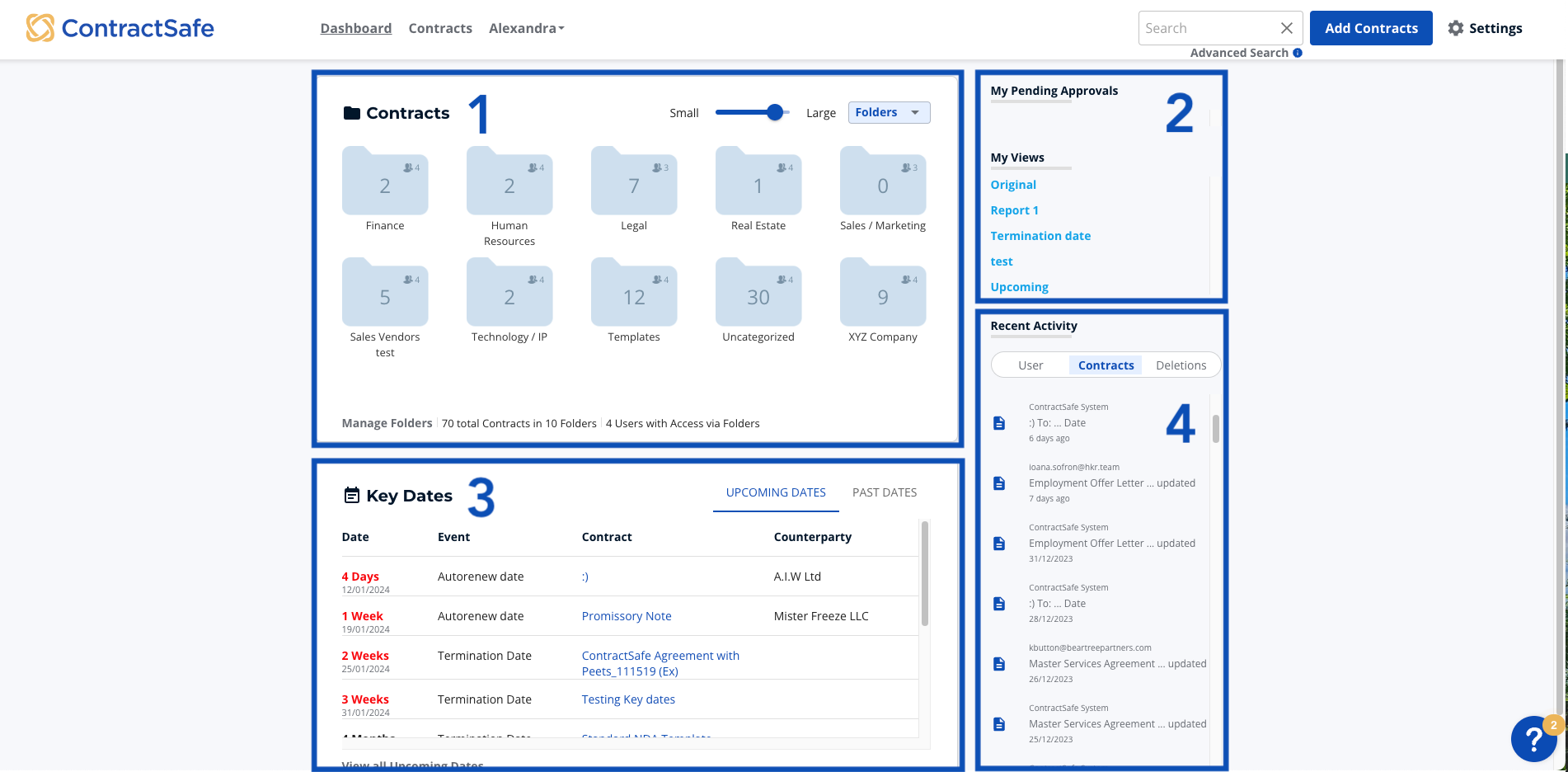Expand the Alexandra user menu
The height and width of the screenshot is (772, 1568).
[x=526, y=27]
